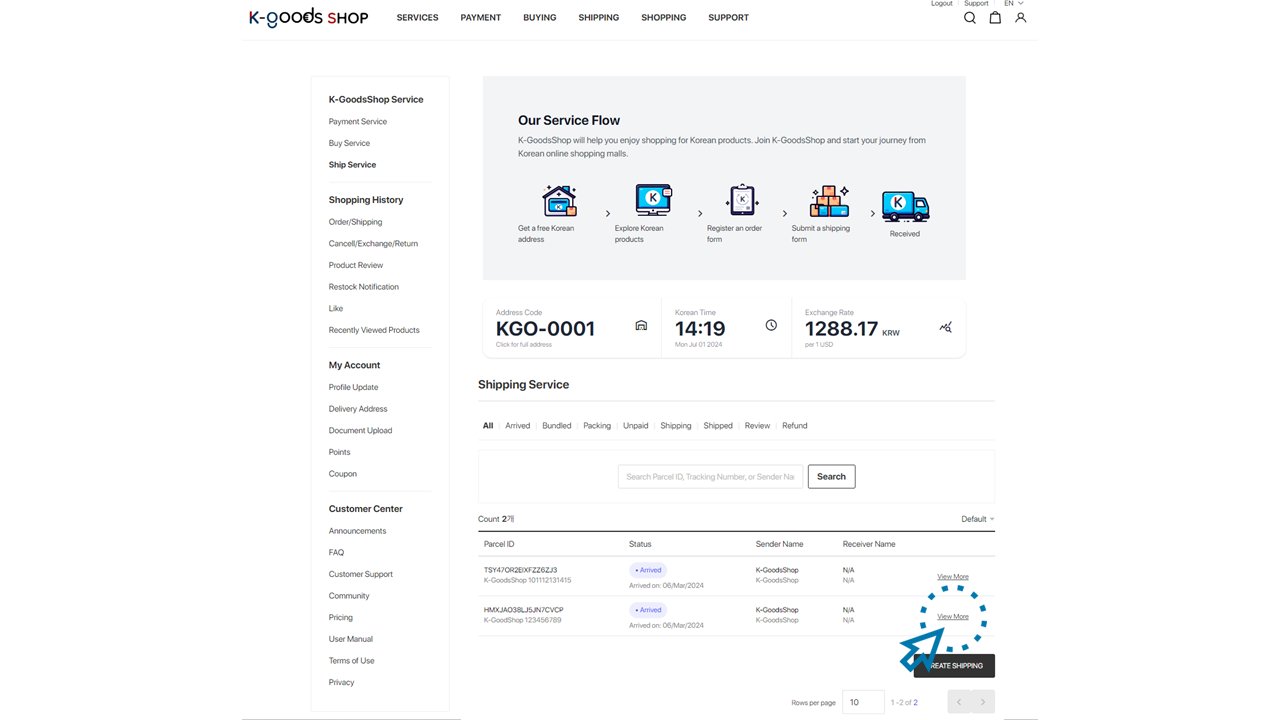Click the warehouse icon beside address code
The image size is (1280, 720).
(641, 326)
